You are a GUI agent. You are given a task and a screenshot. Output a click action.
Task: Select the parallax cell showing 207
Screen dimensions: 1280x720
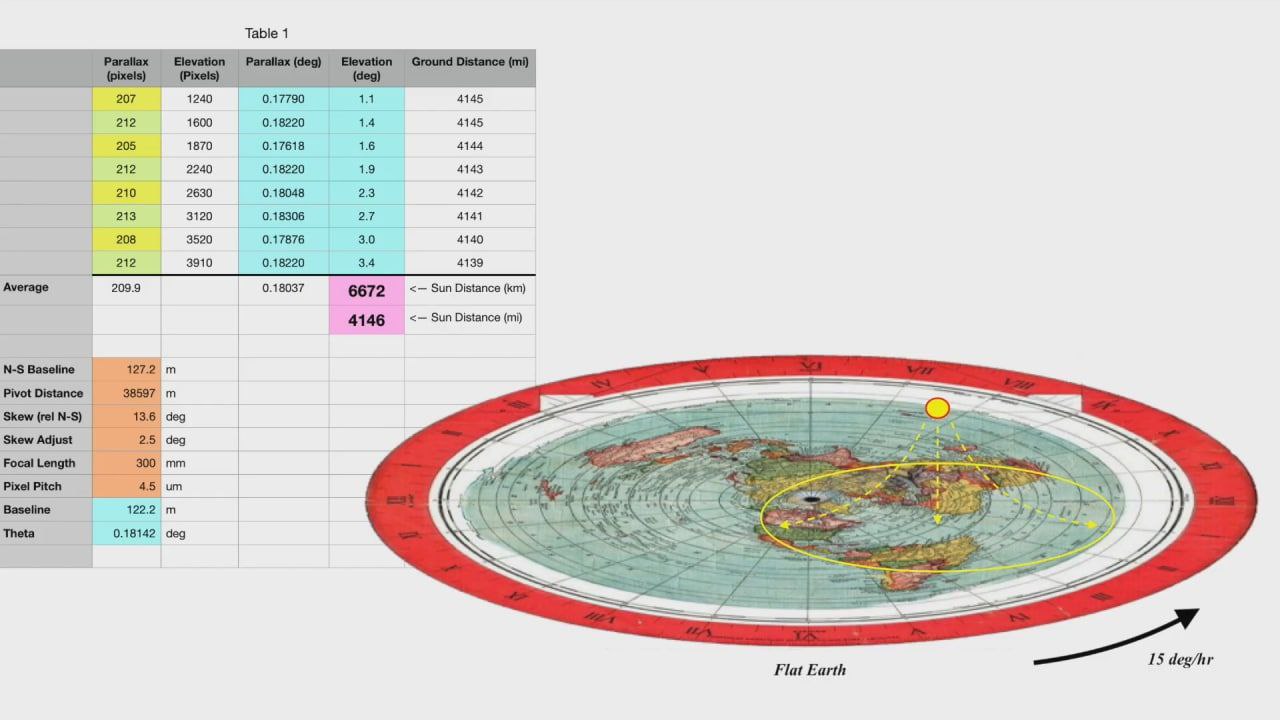pos(126,99)
